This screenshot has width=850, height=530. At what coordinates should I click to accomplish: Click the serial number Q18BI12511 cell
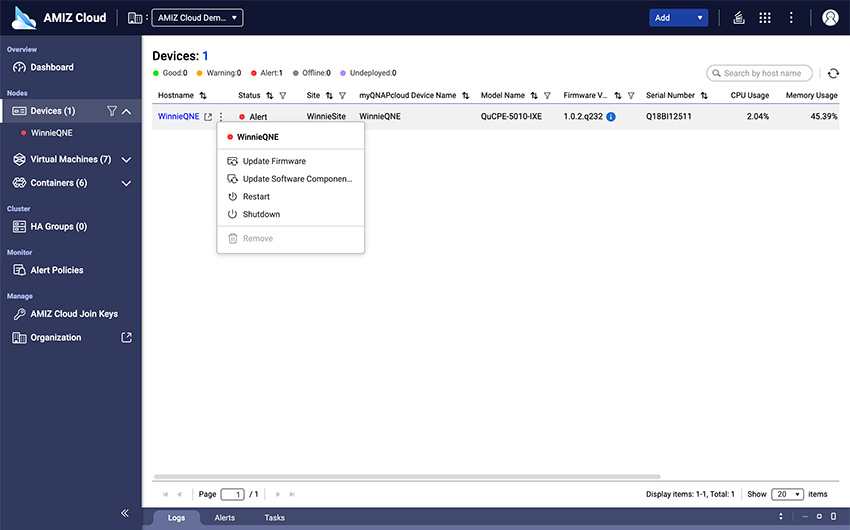pyautogui.click(x=668, y=117)
